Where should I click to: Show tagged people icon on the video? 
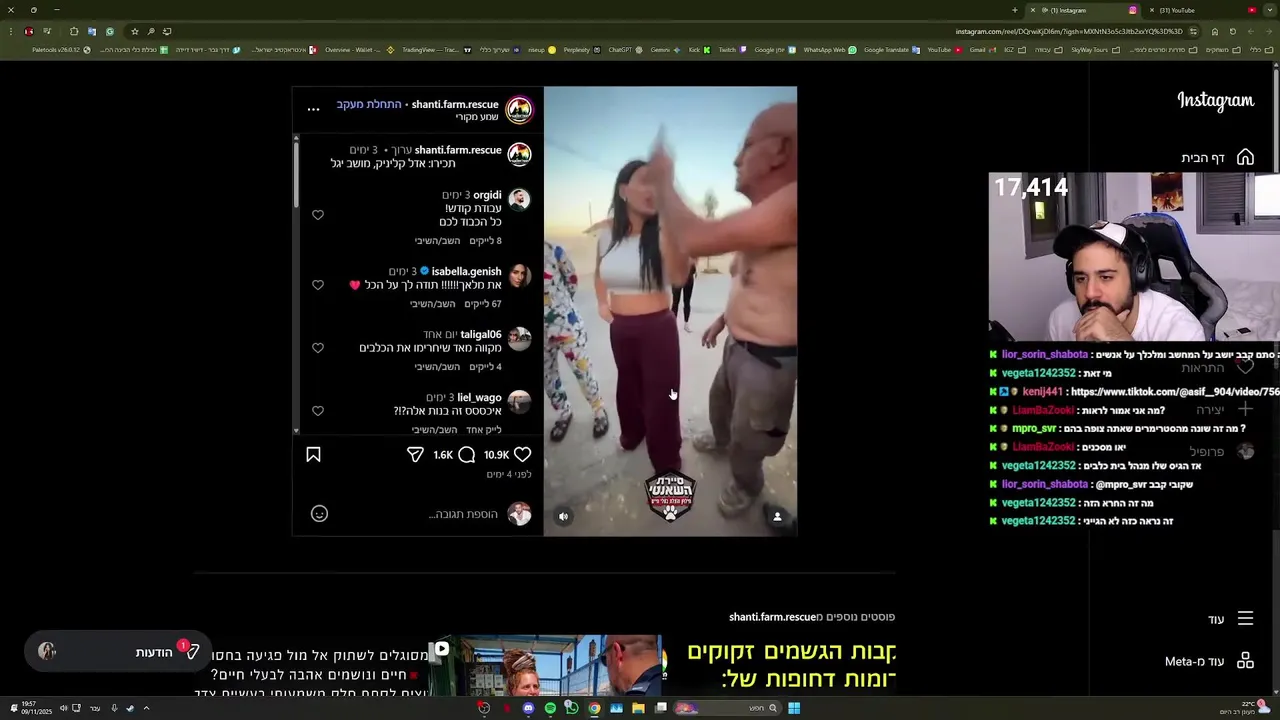coord(777,516)
